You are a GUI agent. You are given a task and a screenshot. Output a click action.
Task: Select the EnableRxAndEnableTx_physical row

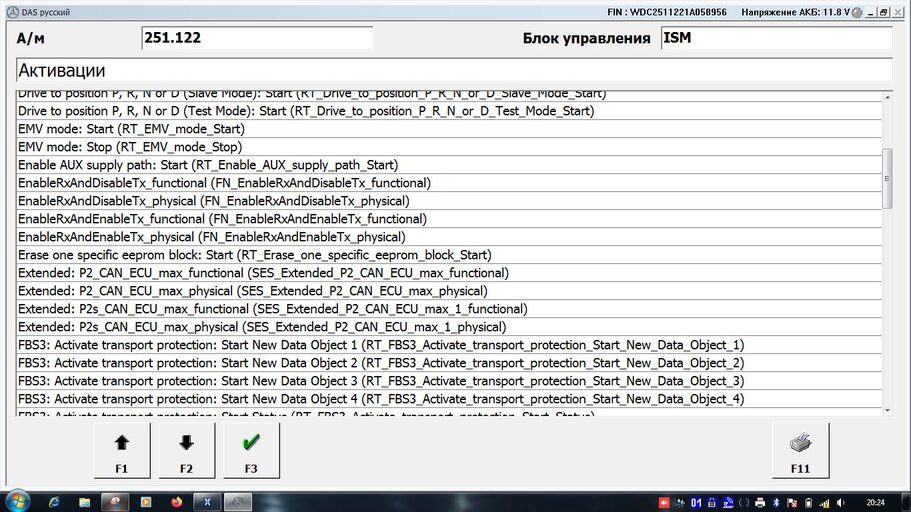pos(449,237)
